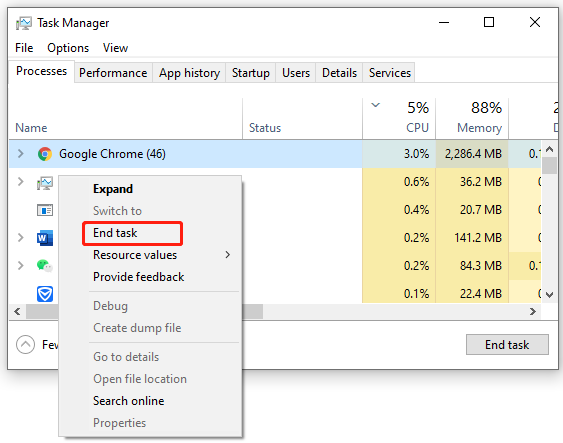Click the vertical scrollbar down arrow
The image size is (563, 443).
coord(549,295)
